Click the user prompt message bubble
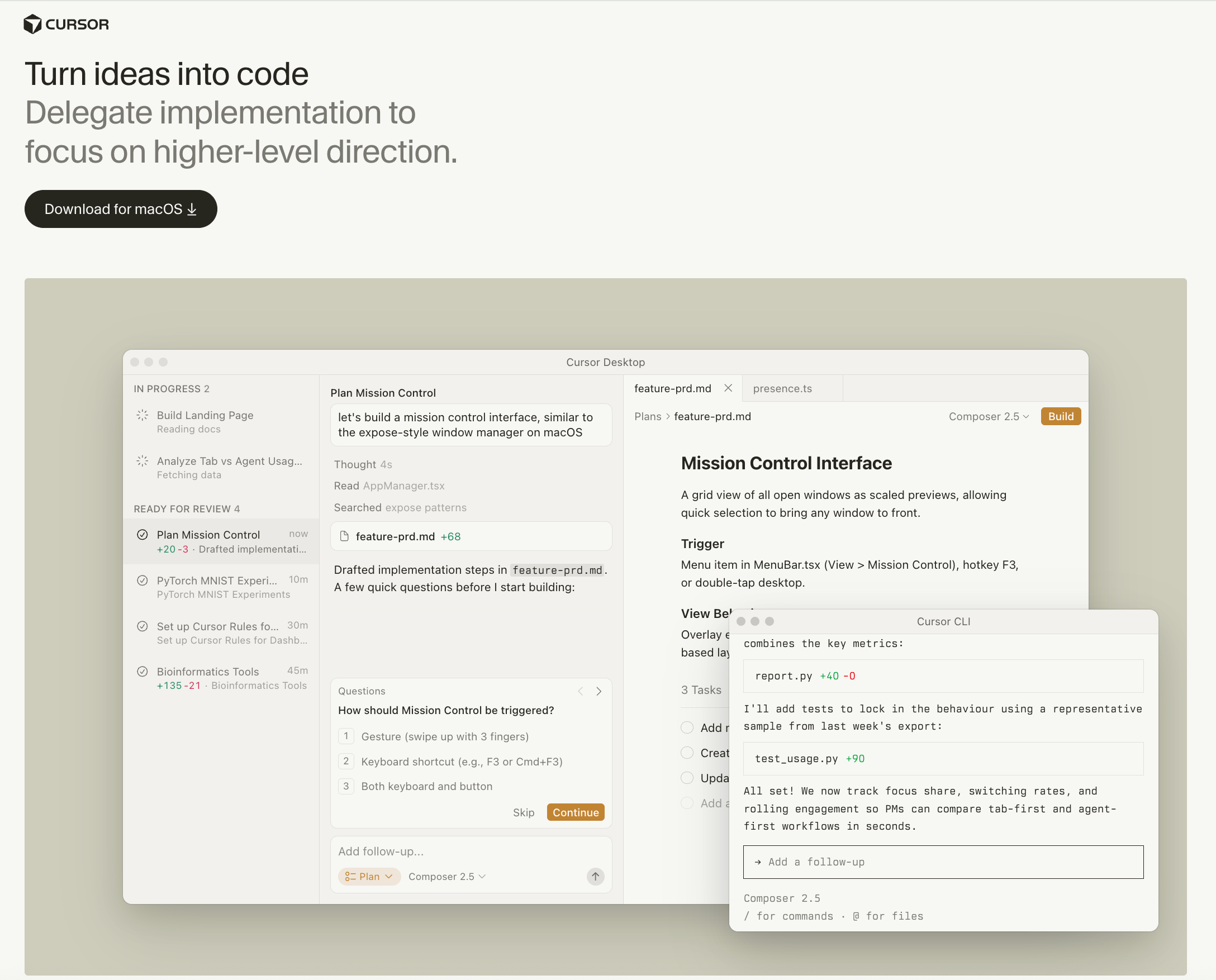This screenshot has width=1216, height=980. point(471,425)
